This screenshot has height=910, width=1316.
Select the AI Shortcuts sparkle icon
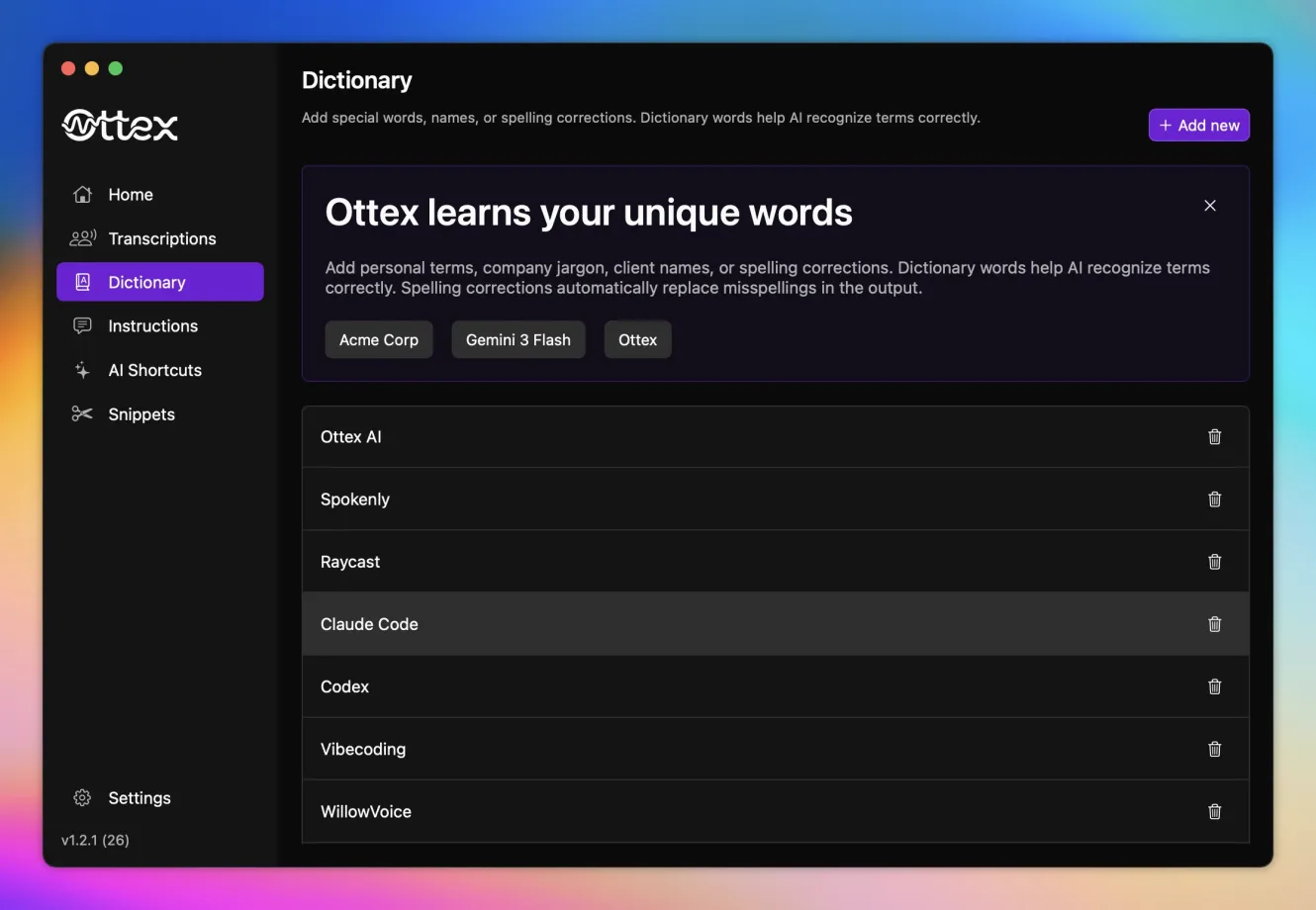pos(83,369)
